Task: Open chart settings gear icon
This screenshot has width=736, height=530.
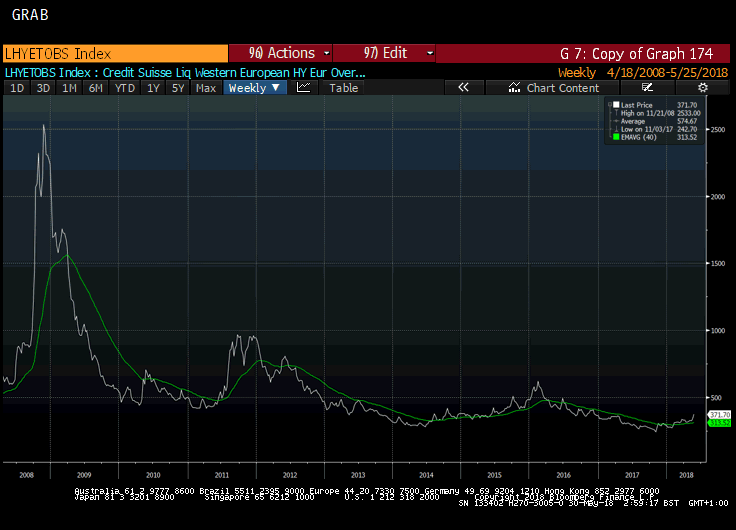Action: [x=702, y=88]
